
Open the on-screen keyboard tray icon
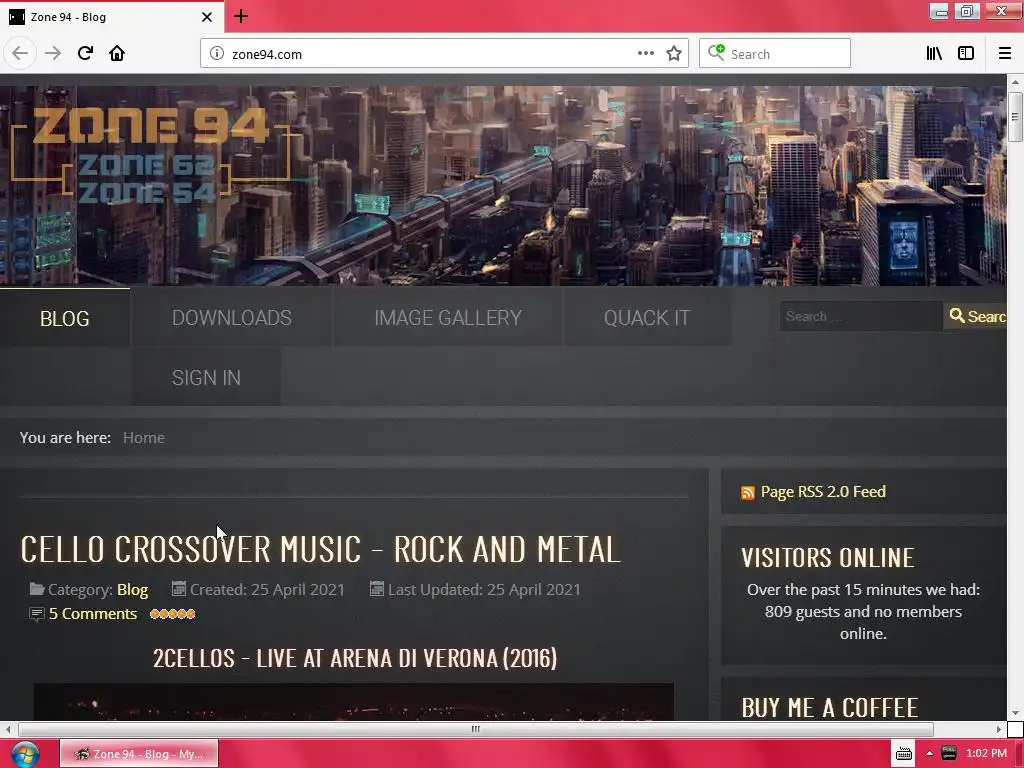904,754
